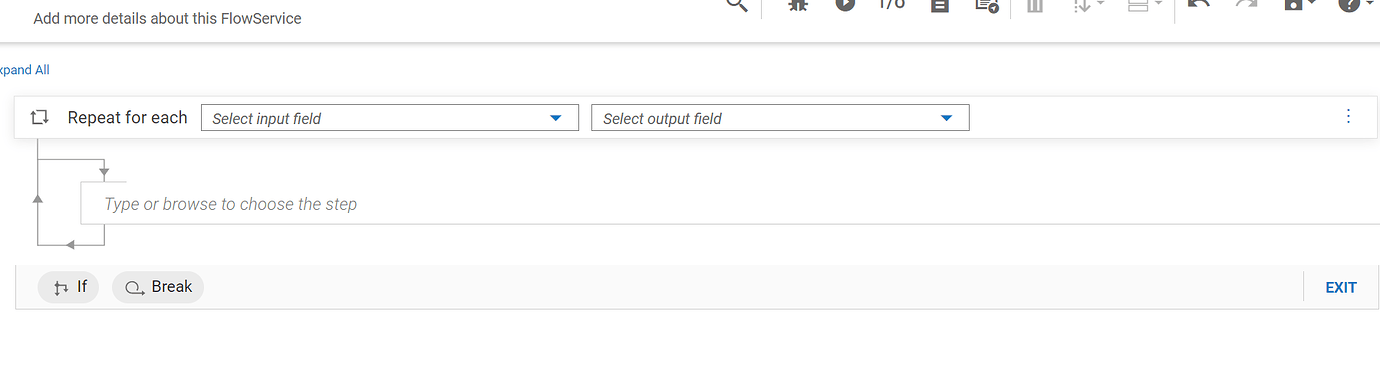The width and height of the screenshot is (1380, 380).
Task: Start debugging with the bug icon
Action: coord(797,5)
